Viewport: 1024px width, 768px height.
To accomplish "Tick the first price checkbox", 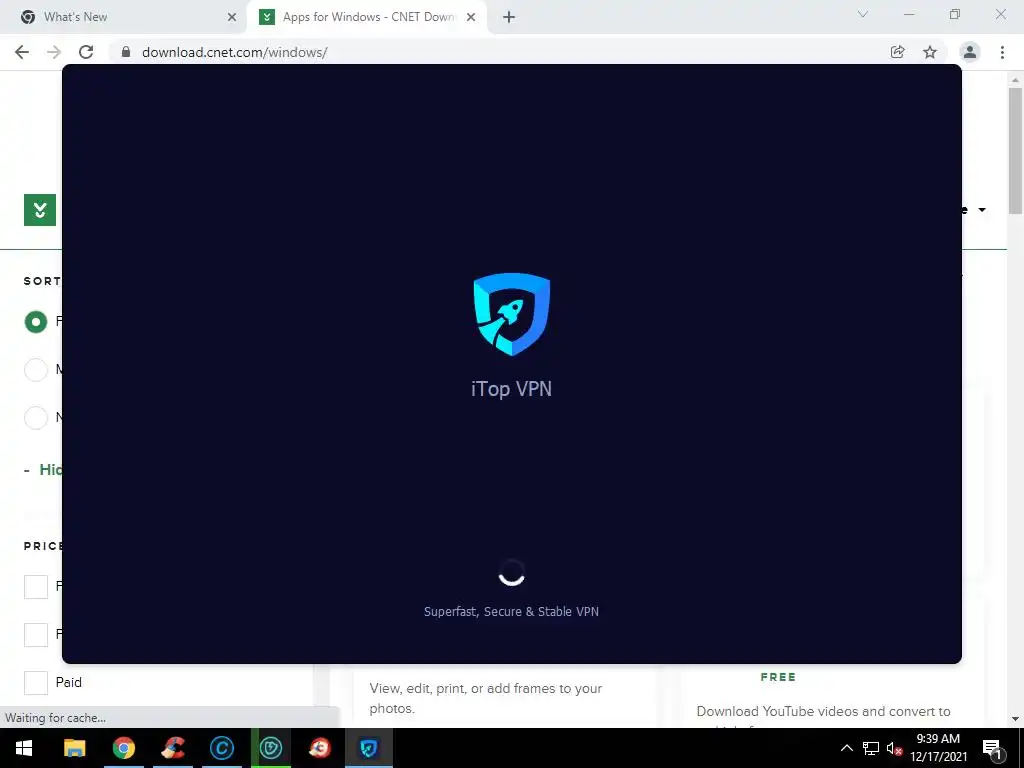I will 36,586.
